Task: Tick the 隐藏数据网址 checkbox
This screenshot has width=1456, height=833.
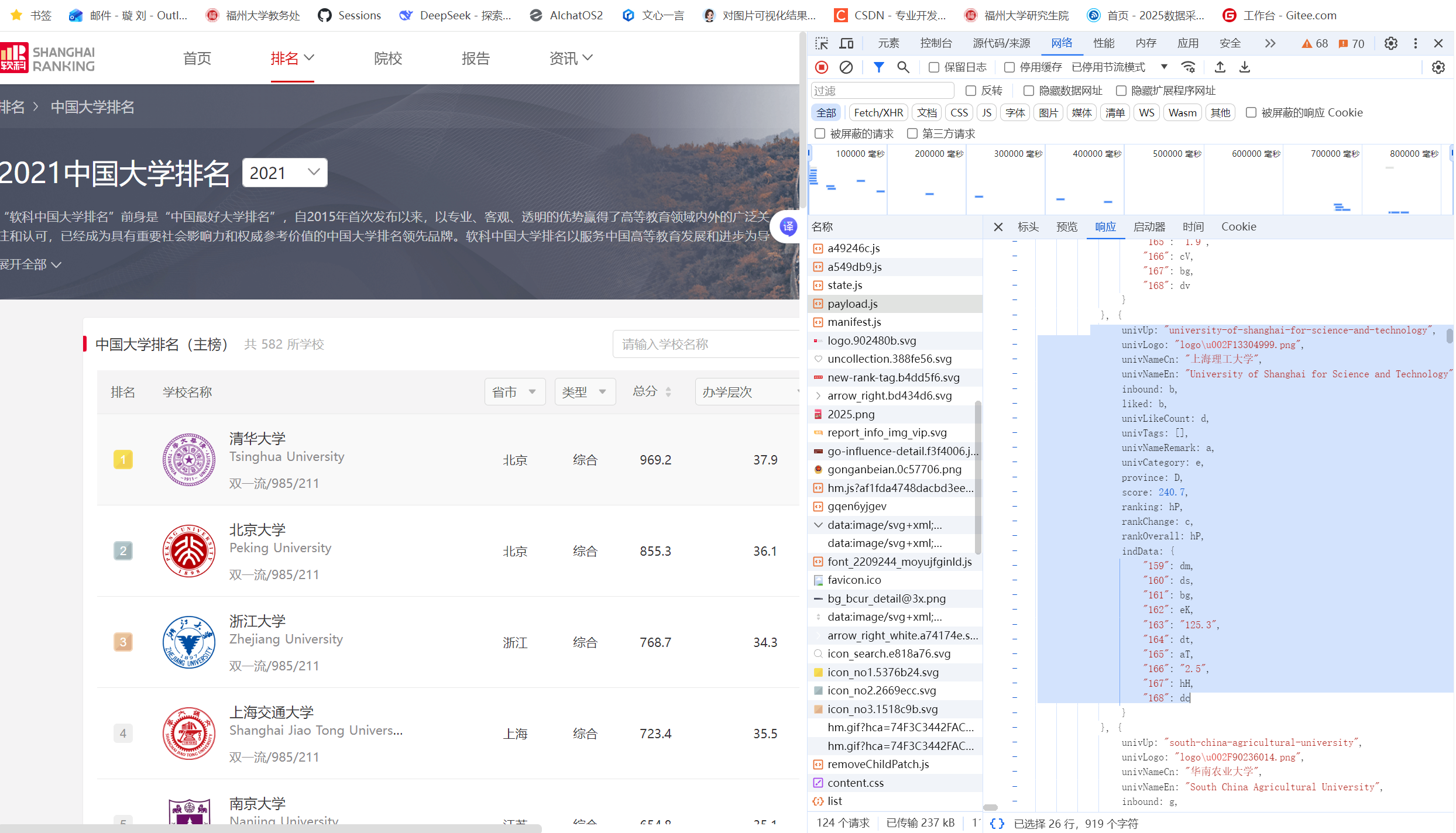Action: [x=1028, y=91]
